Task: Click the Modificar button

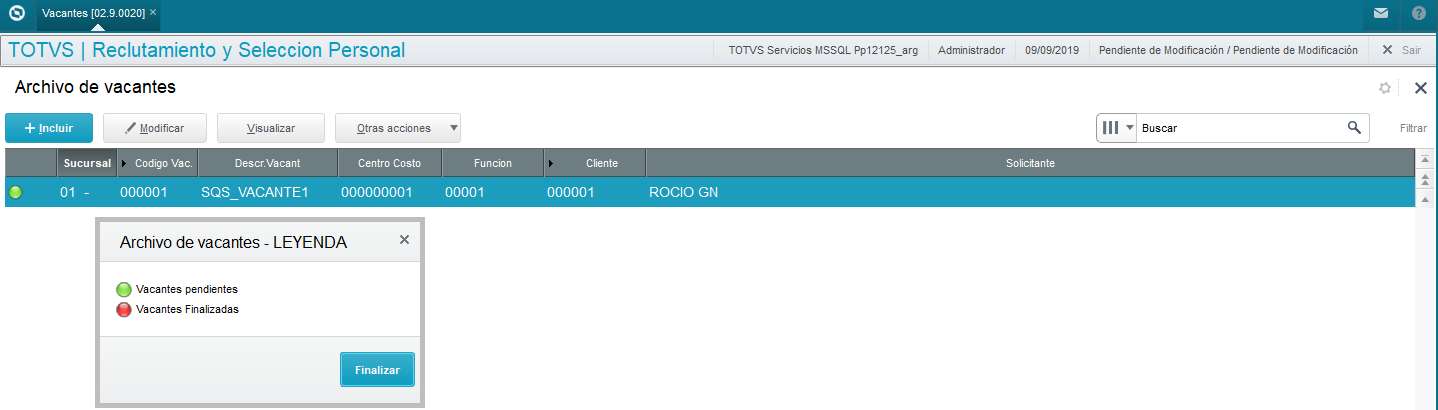Action: point(157,128)
